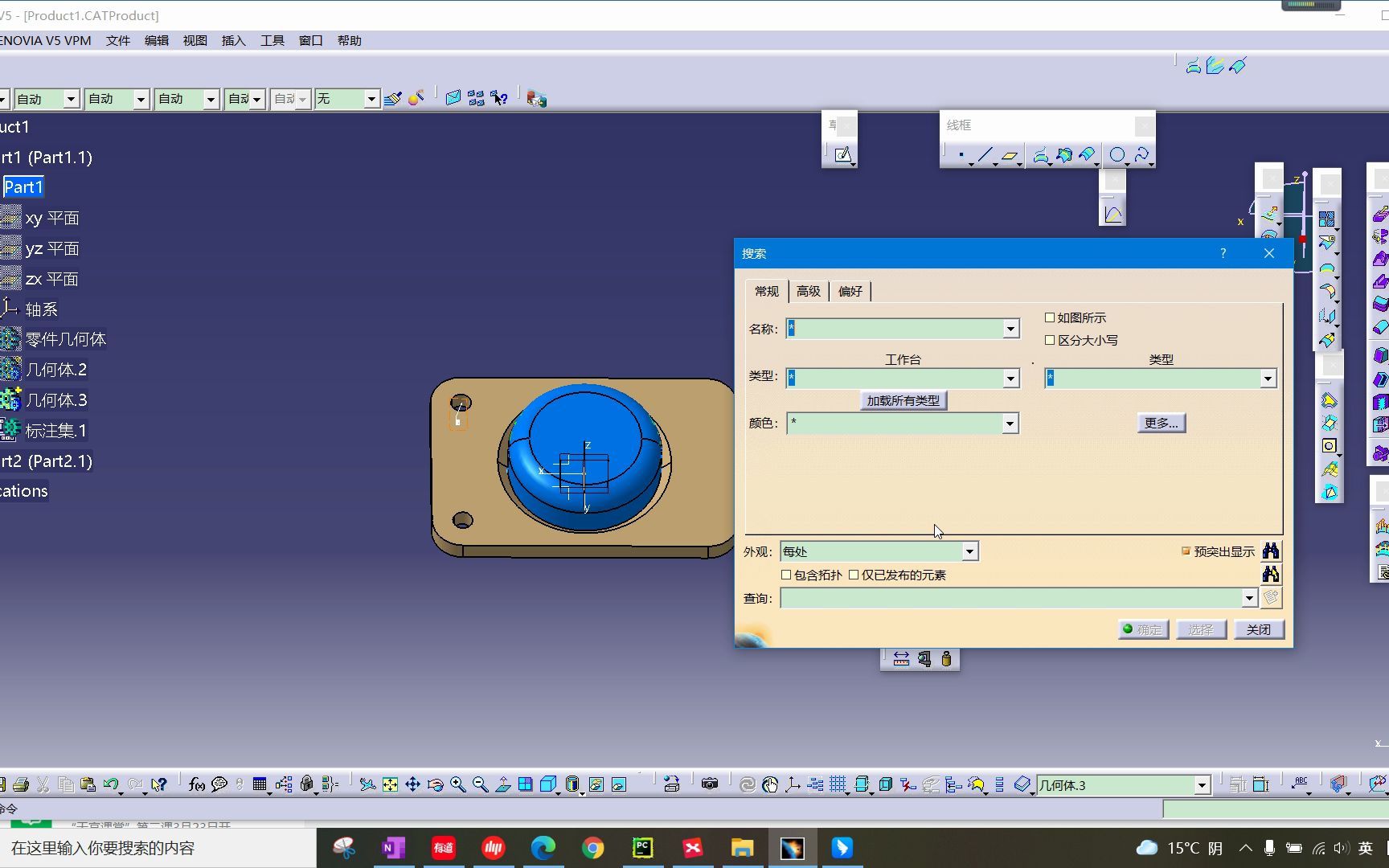The image size is (1389, 868).
Task: Switch to the 高级 tab
Action: pyautogui.click(x=808, y=291)
